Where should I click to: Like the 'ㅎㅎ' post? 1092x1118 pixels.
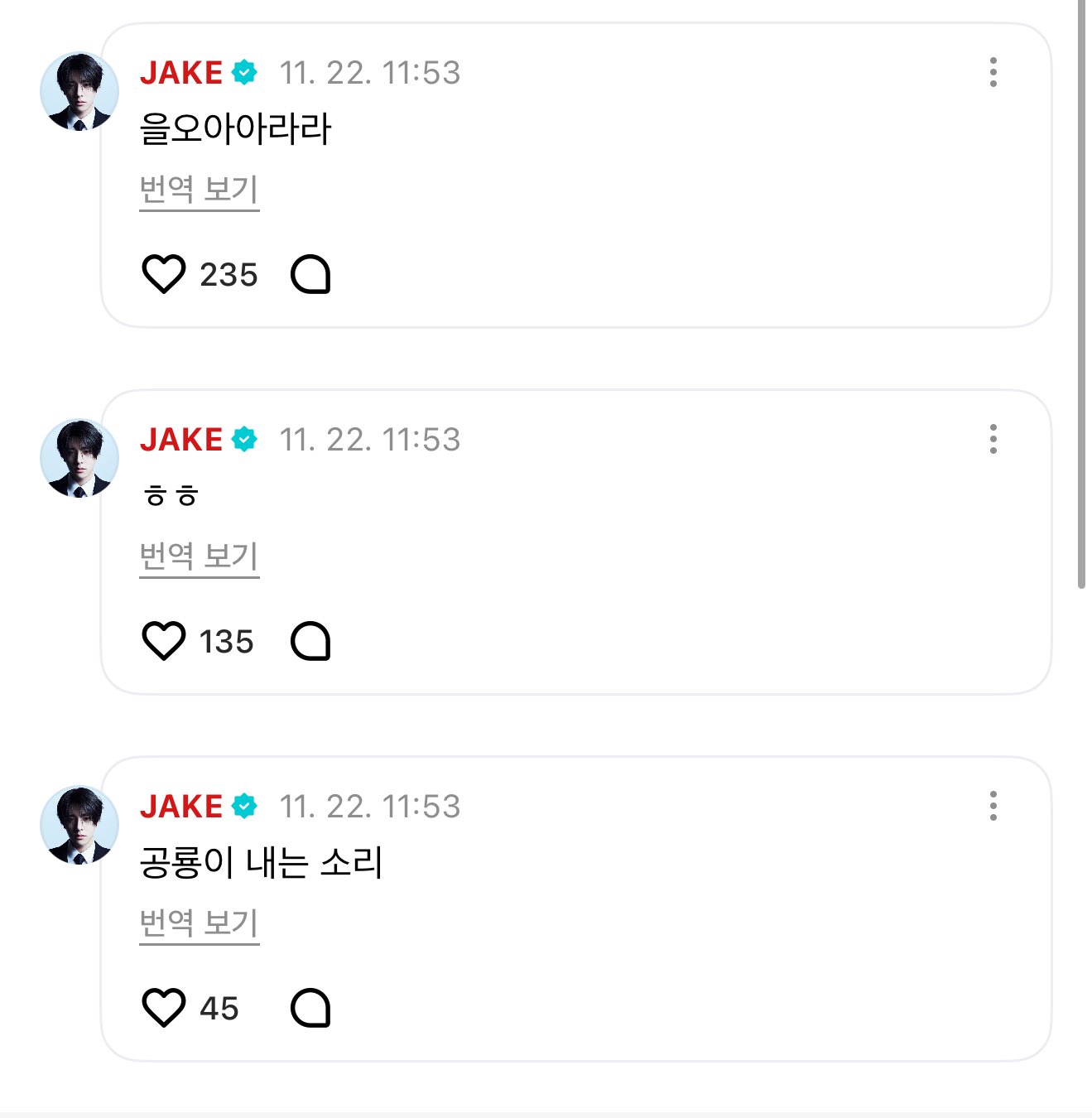[164, 641]
